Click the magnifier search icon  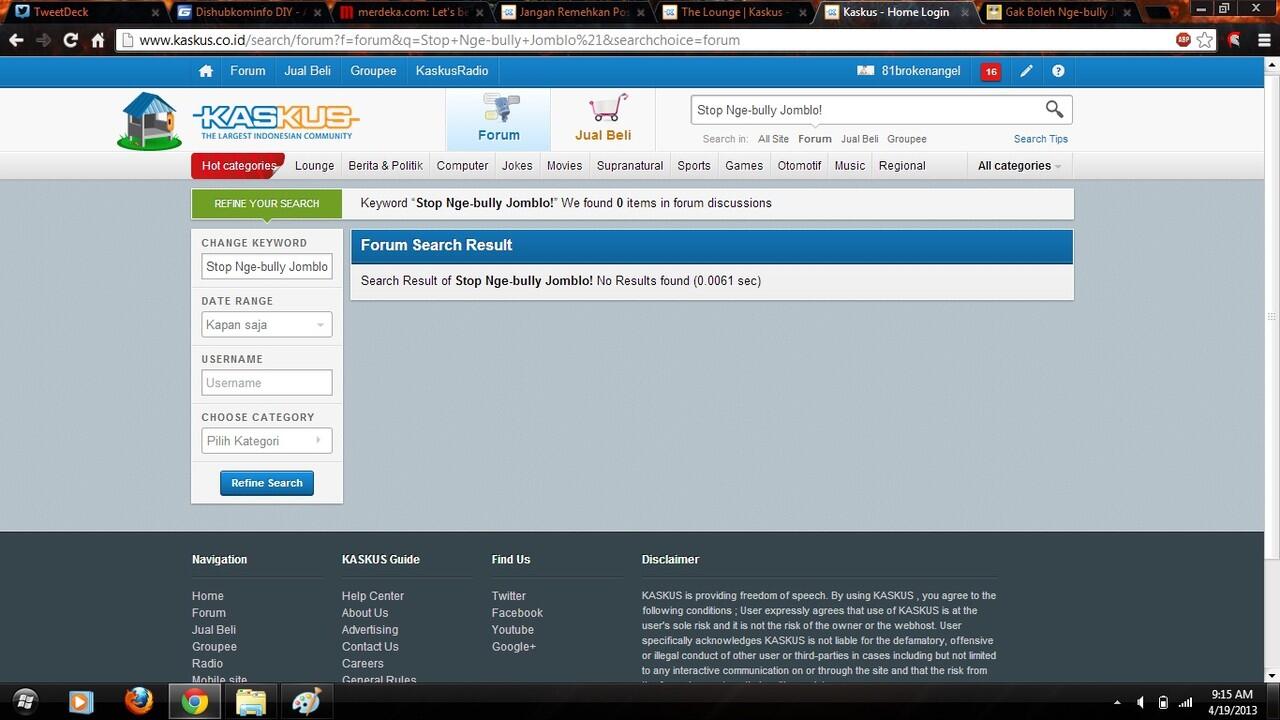click(x=1054, y=109)
